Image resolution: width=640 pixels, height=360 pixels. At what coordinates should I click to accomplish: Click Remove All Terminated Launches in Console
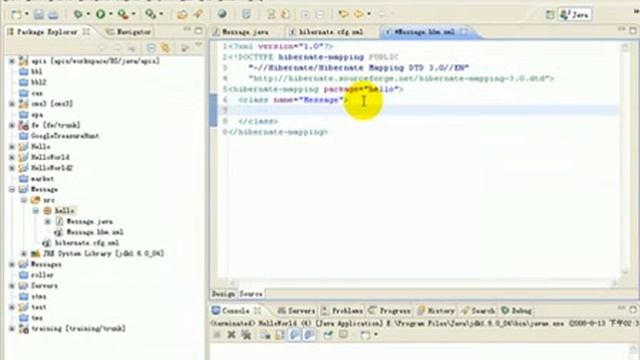[x=246, y=335]
